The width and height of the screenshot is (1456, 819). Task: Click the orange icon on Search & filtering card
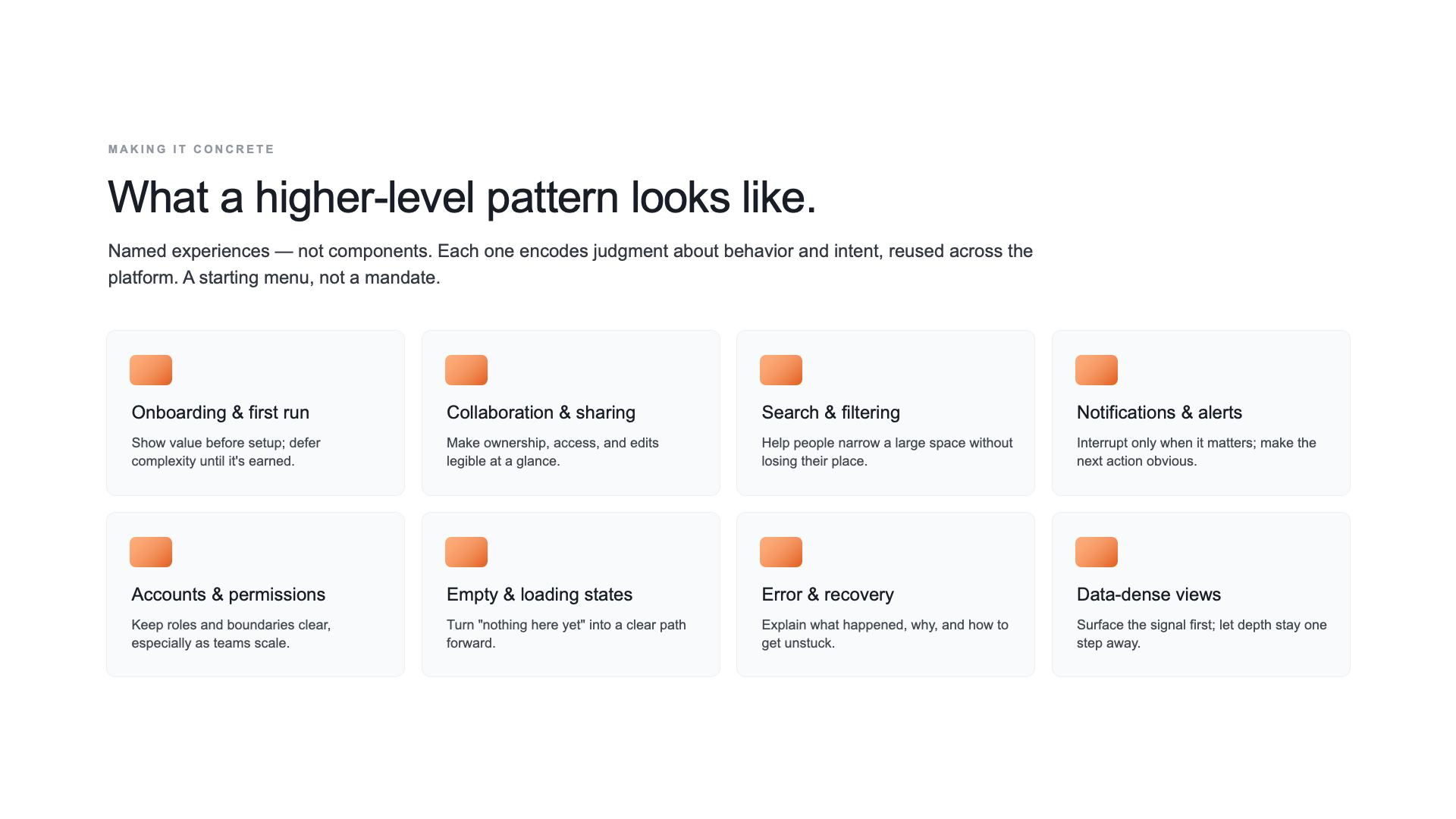781,370
